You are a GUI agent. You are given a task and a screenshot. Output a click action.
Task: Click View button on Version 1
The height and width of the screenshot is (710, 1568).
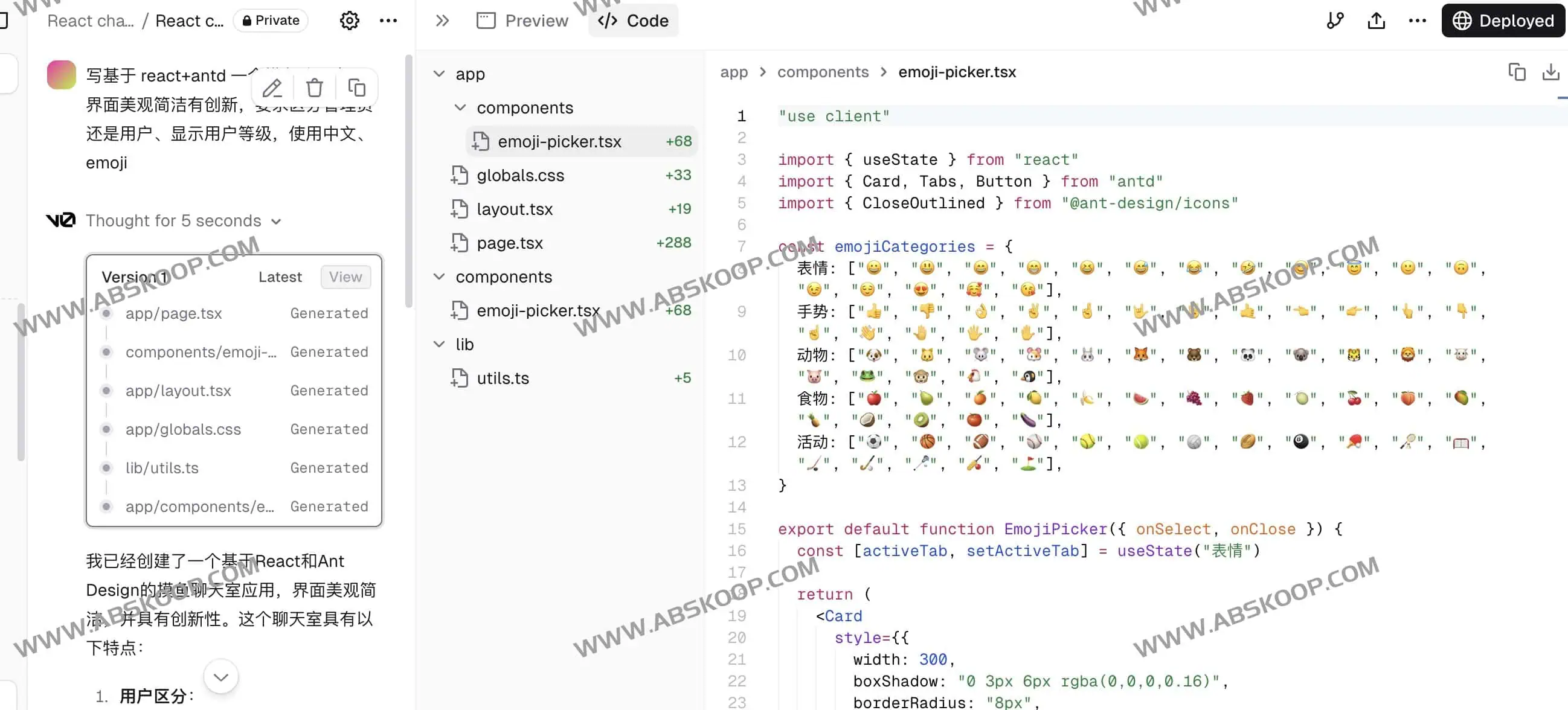(x=345, y=277)
